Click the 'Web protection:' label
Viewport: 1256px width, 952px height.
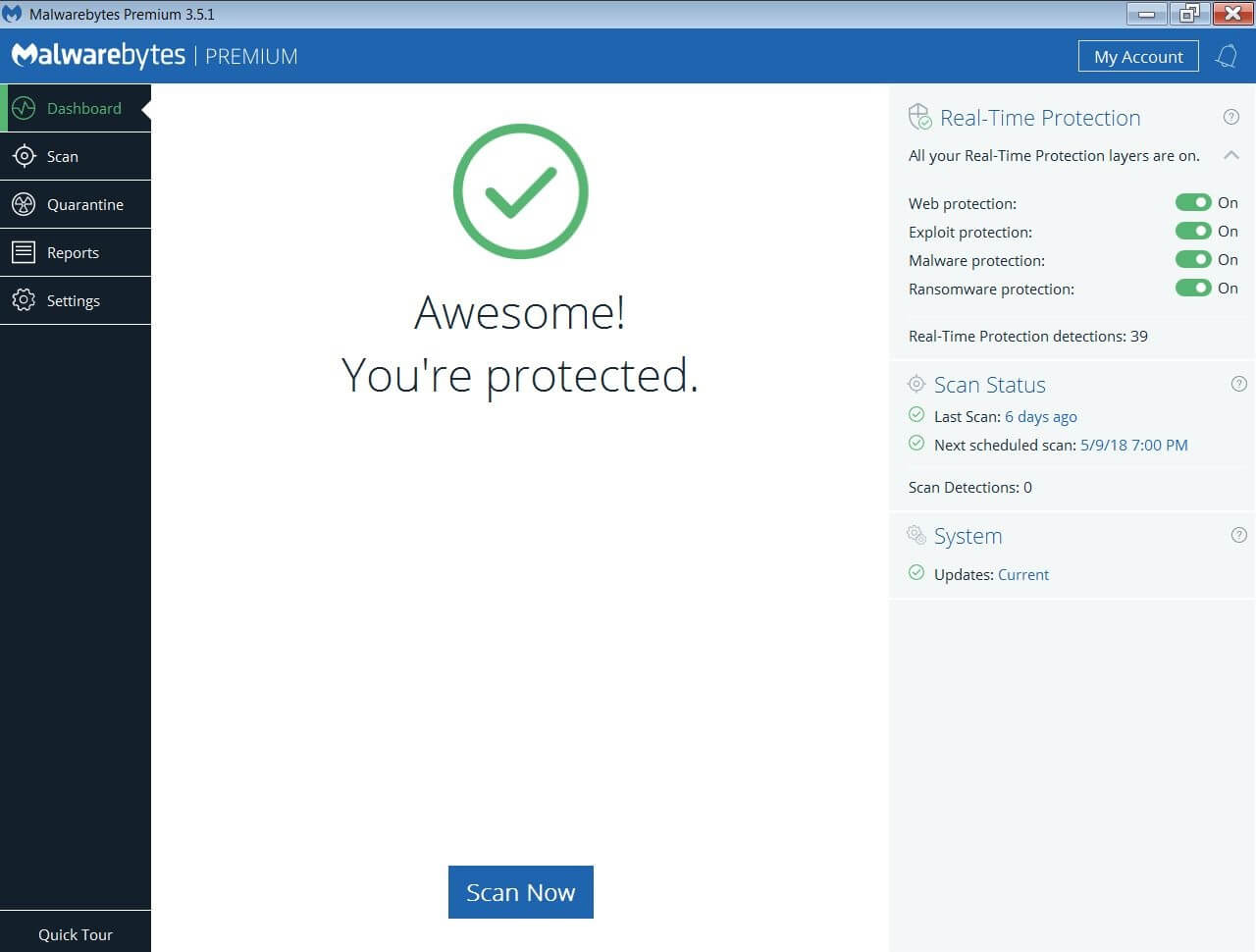click(x=963, y=203)
